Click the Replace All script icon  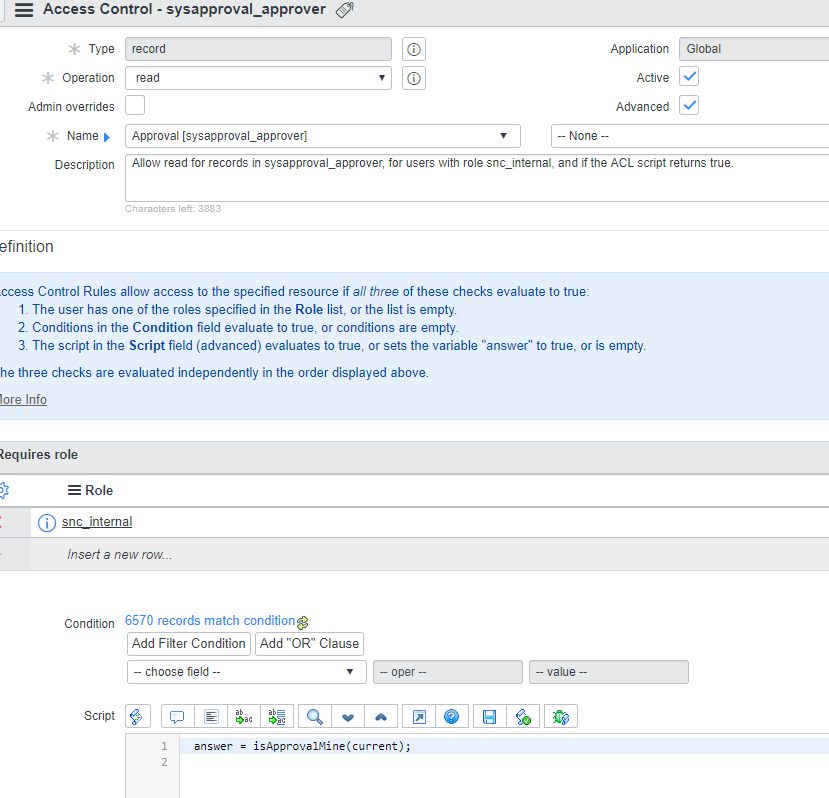pyautogui.click(x=277, y=716)
